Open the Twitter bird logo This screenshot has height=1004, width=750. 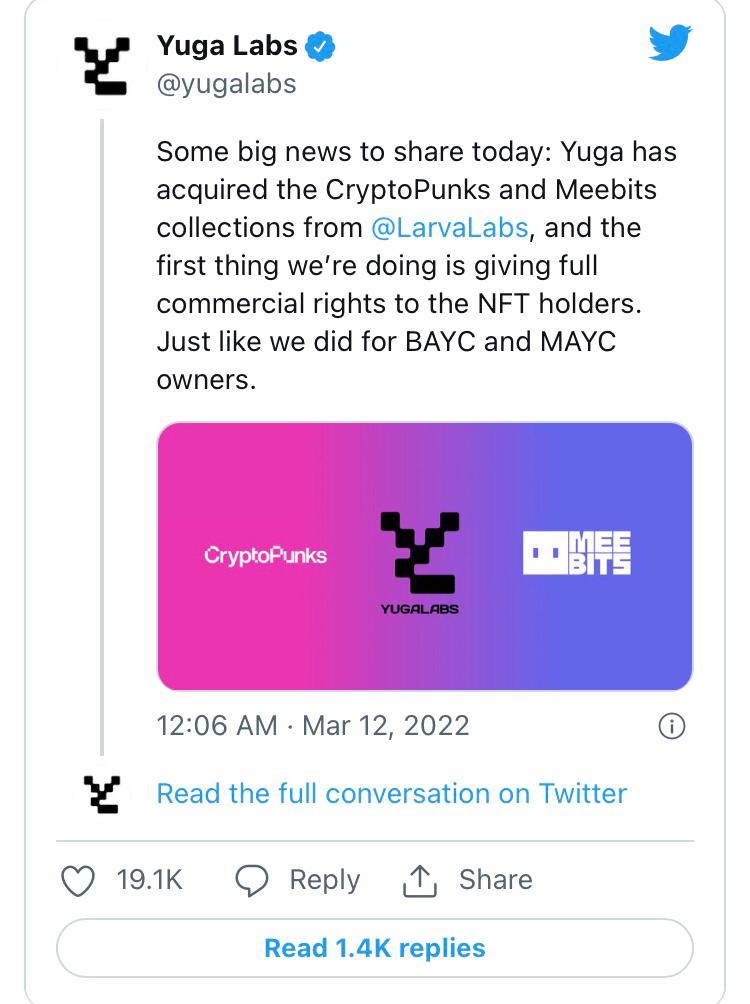coord(669,44)
